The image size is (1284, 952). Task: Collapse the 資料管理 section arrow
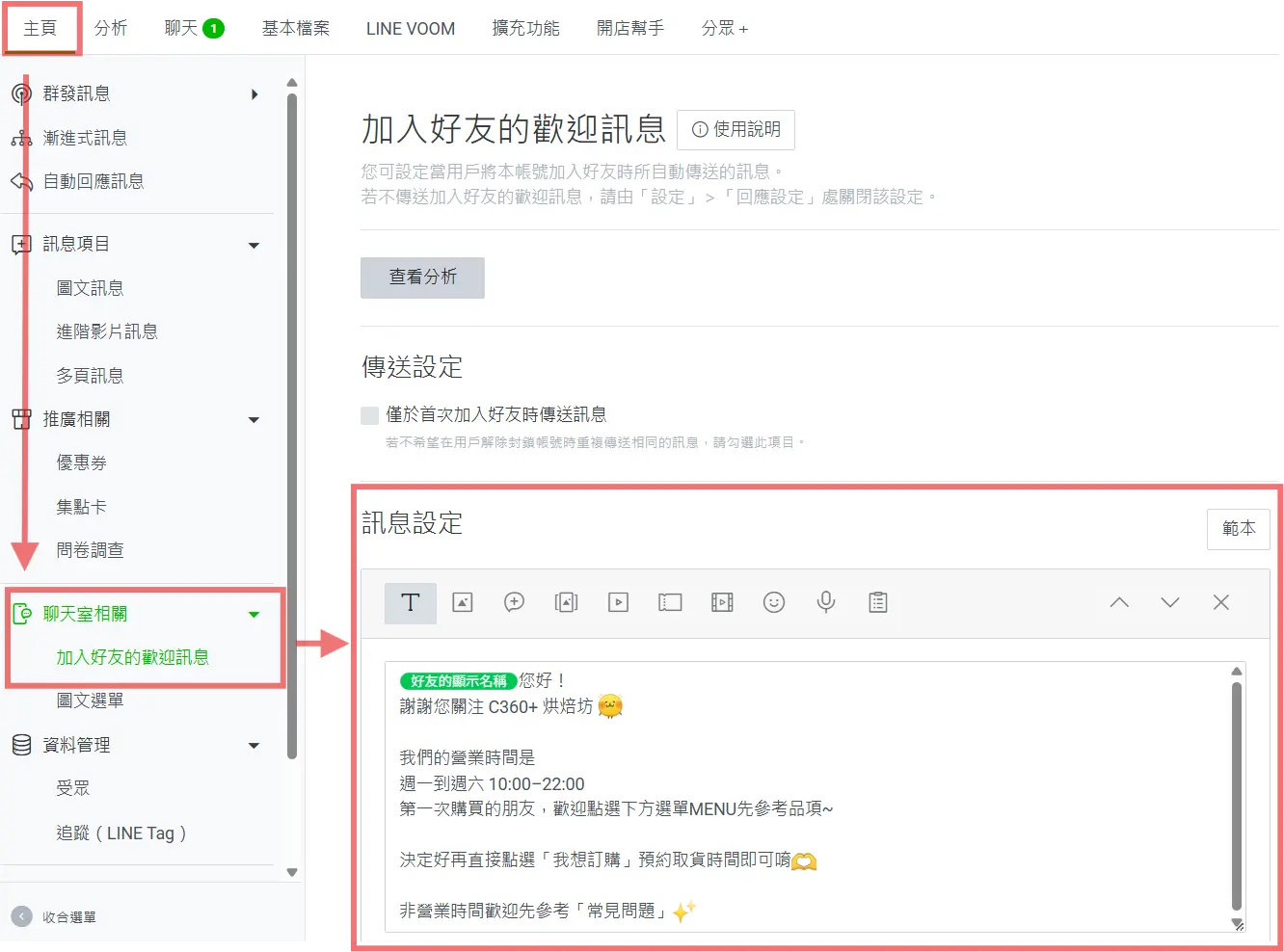tap(254, 746)
